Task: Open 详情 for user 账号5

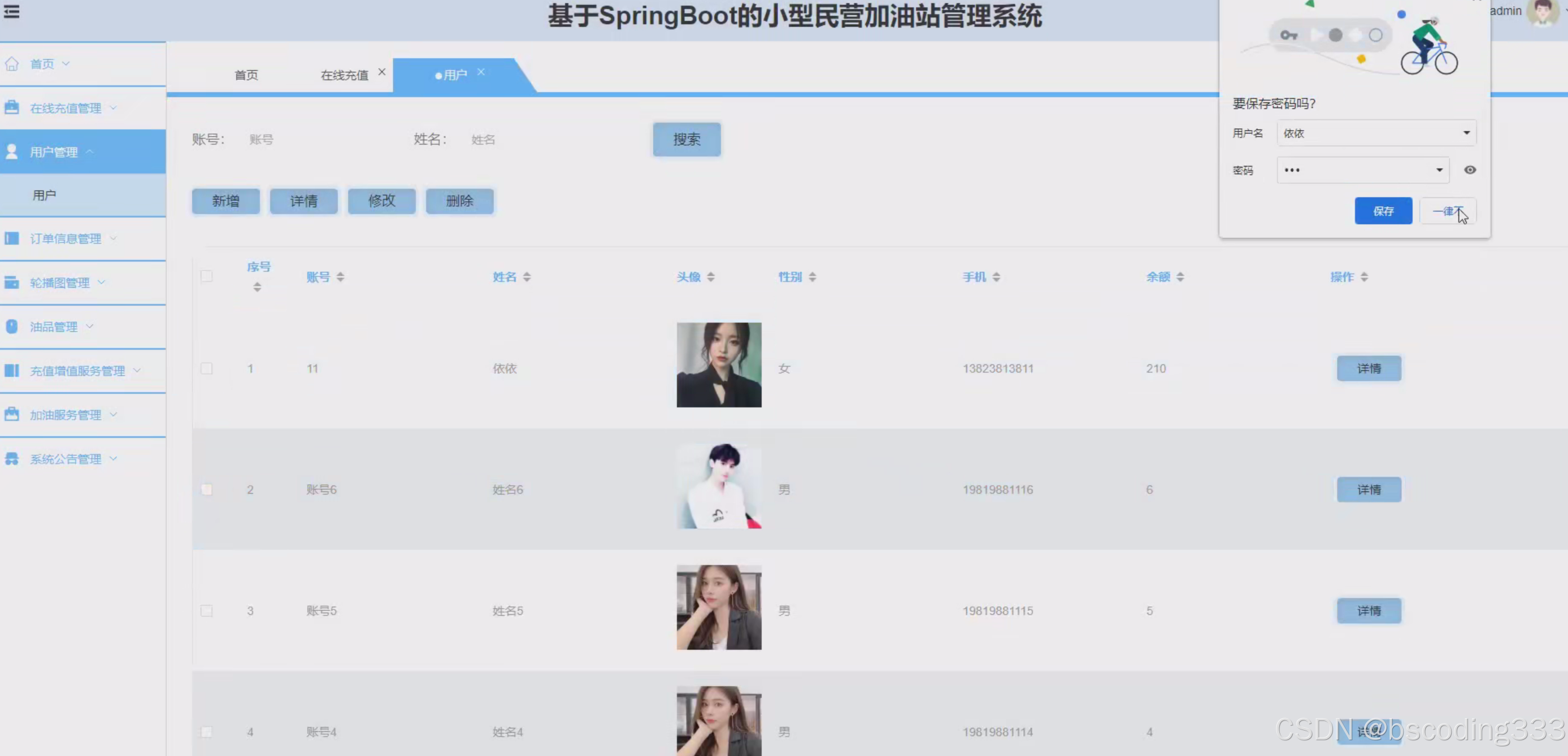Action: point(1369,611)
